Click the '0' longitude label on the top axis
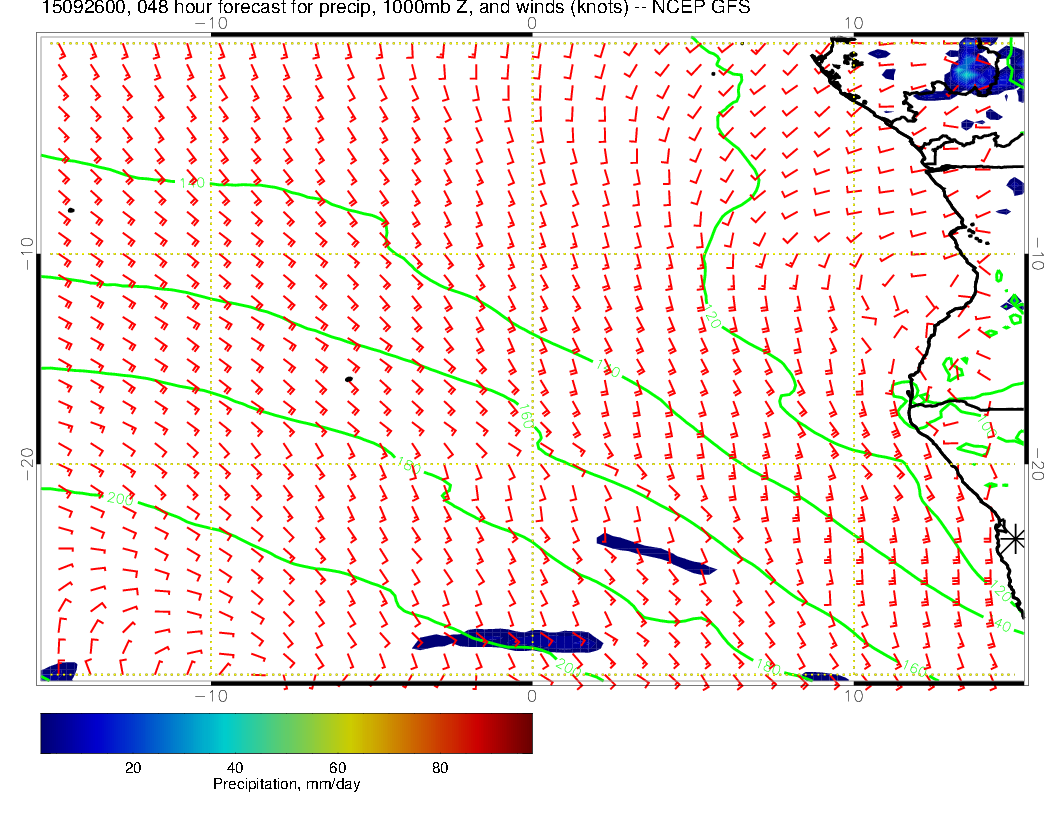This screenshot has width=1056, height=816. coord(532,24)
